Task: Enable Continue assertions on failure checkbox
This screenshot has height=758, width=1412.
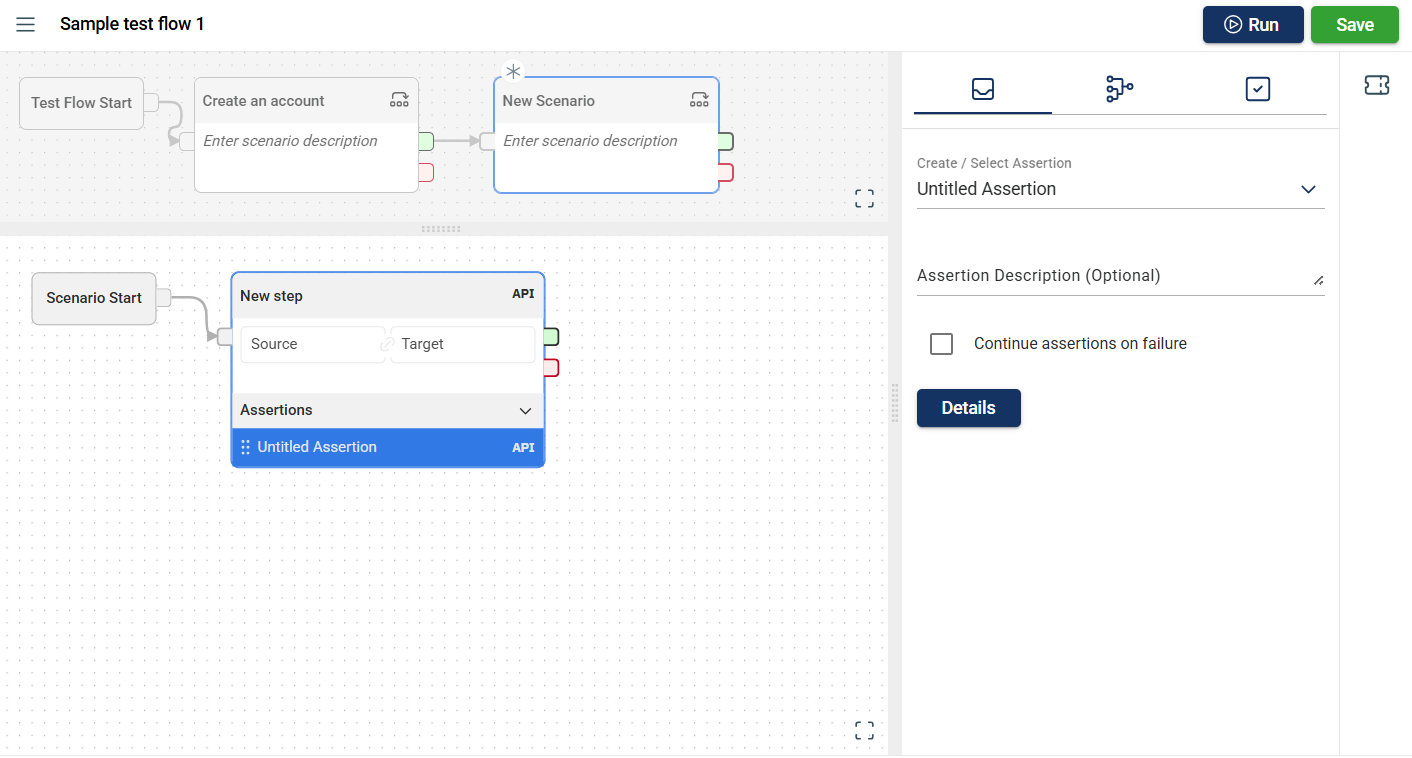Action: tap(941, 344)
